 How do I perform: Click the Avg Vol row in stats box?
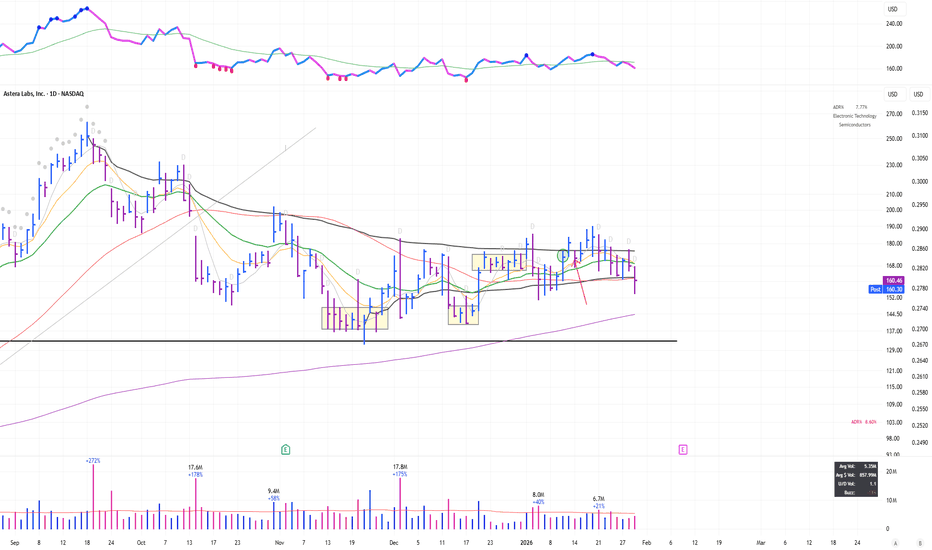[x=856, y=467]
